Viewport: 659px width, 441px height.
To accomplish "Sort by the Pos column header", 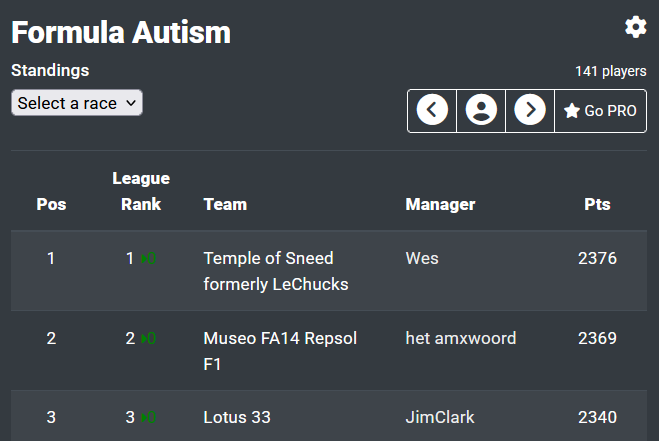I will click(x=51, y=204).
